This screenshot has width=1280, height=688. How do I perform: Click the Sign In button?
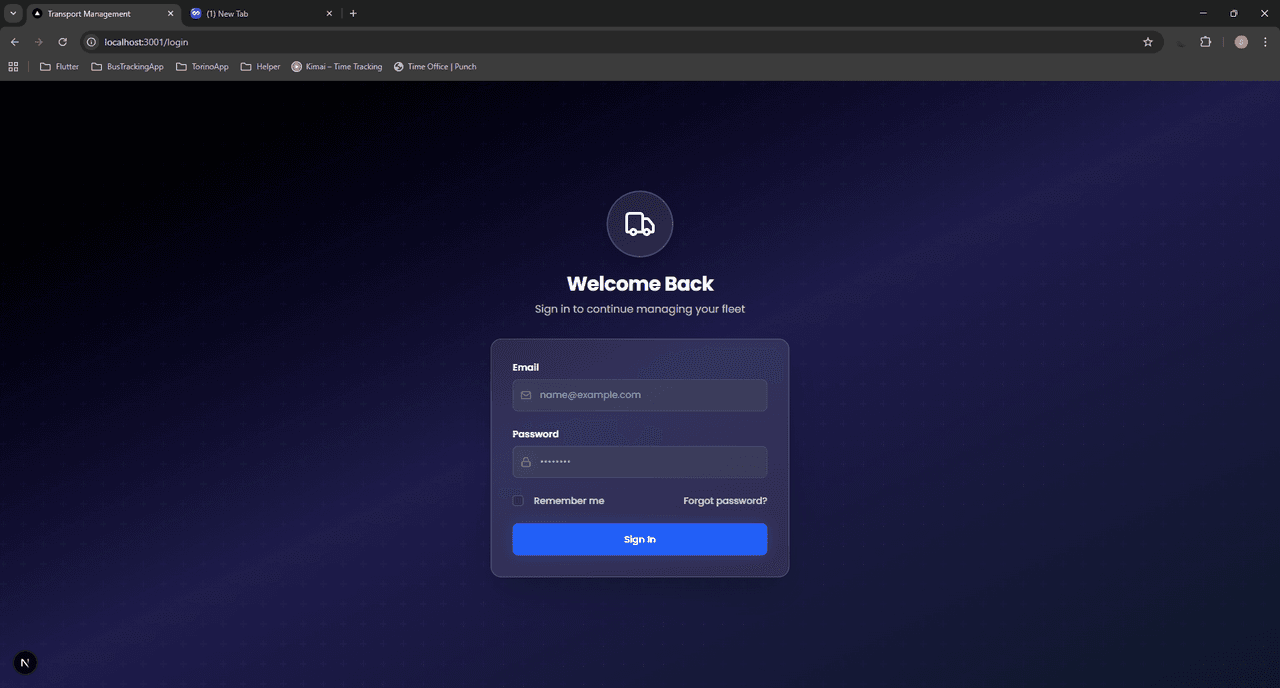click(x=640, y=539)
